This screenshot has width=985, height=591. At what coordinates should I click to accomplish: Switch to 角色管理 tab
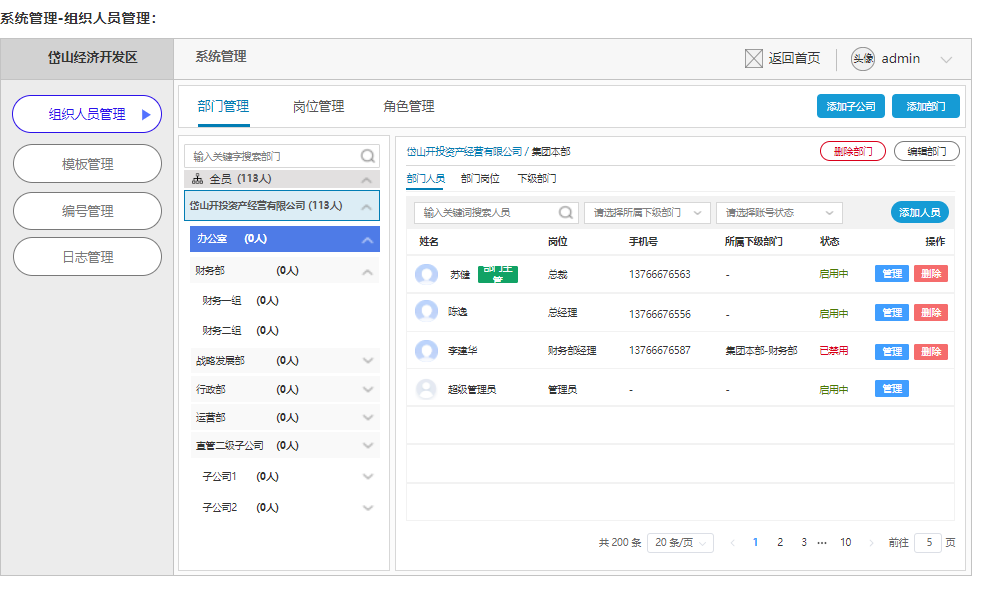pos(409,107)
